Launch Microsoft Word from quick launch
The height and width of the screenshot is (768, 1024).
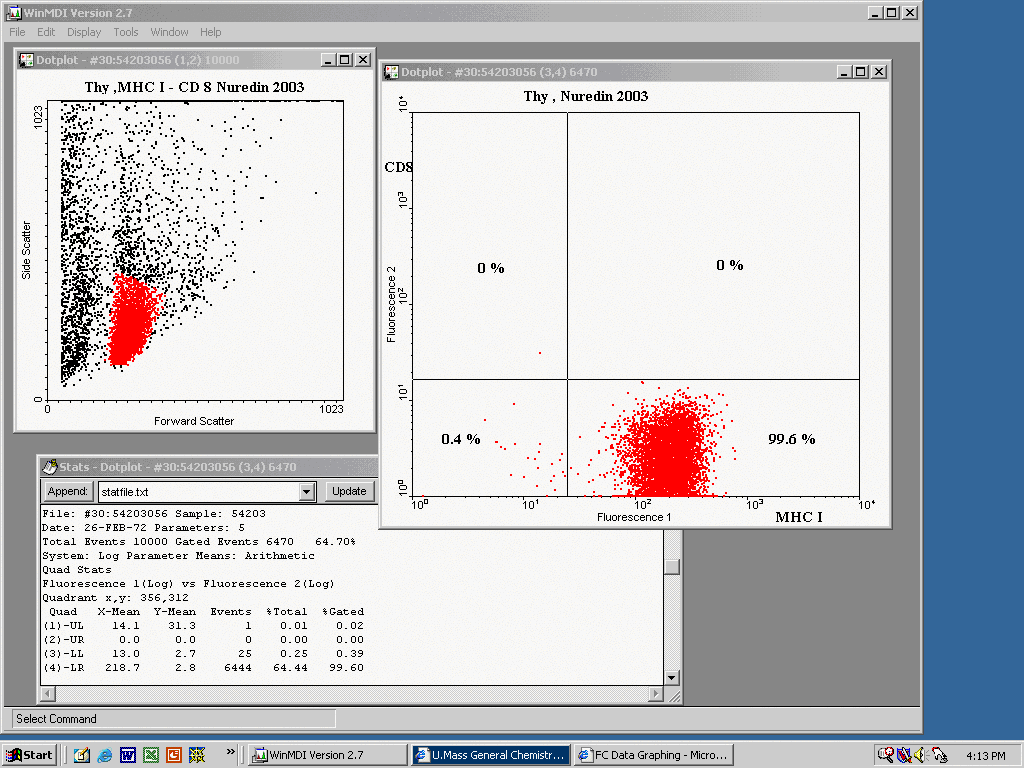[x=127, y=755]
